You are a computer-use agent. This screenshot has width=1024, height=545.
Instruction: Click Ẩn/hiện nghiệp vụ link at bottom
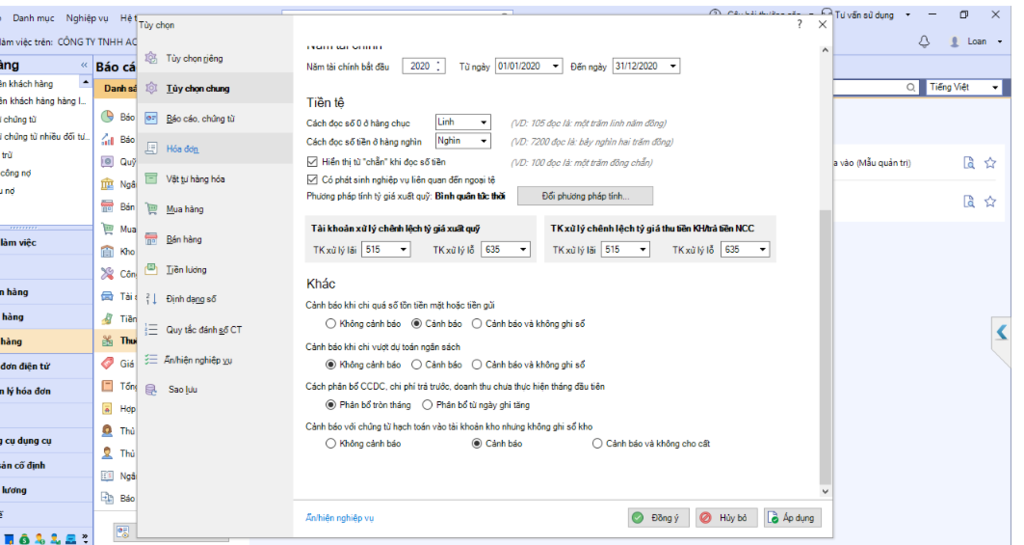[x=340, y=518]
